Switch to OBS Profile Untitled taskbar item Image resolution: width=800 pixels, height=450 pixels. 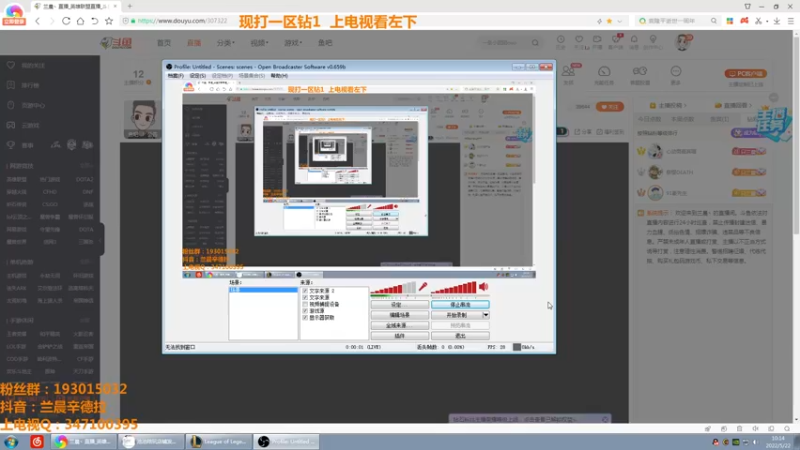[x=286, y=441]
